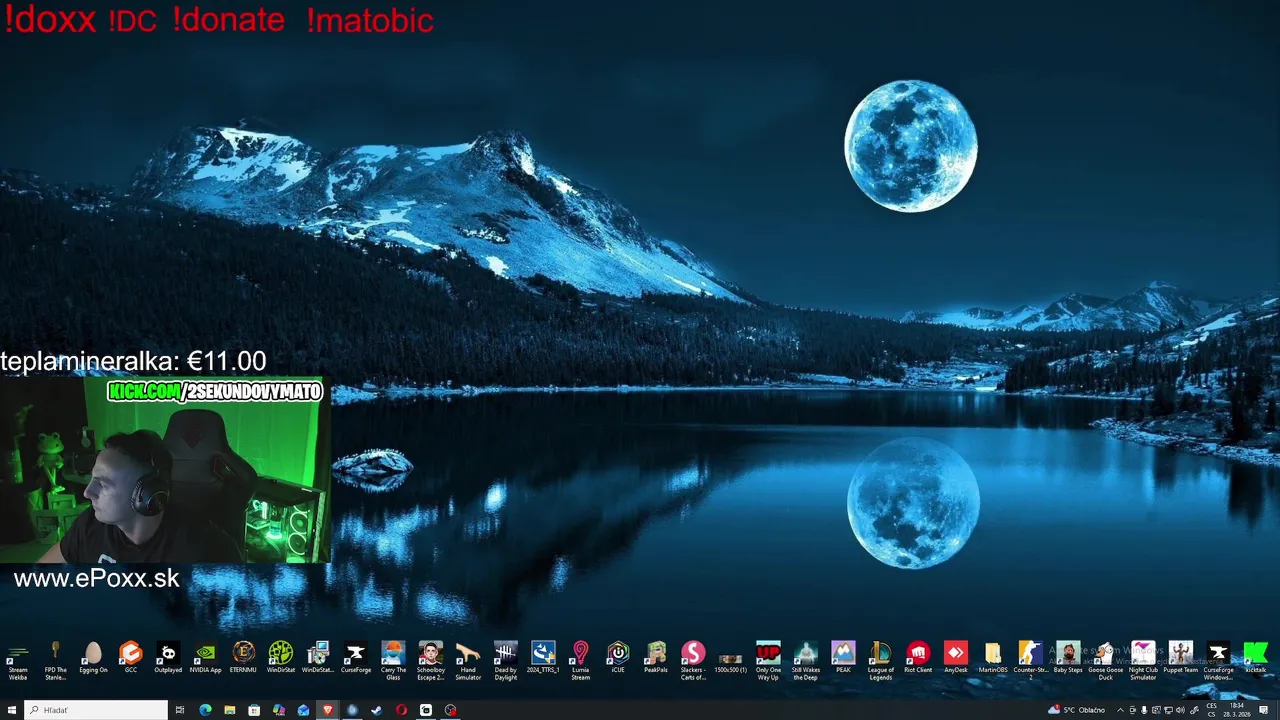Launch the Carry The Glass game
The width and height of the screenshot is (1280, 720).
pos(393,661)
